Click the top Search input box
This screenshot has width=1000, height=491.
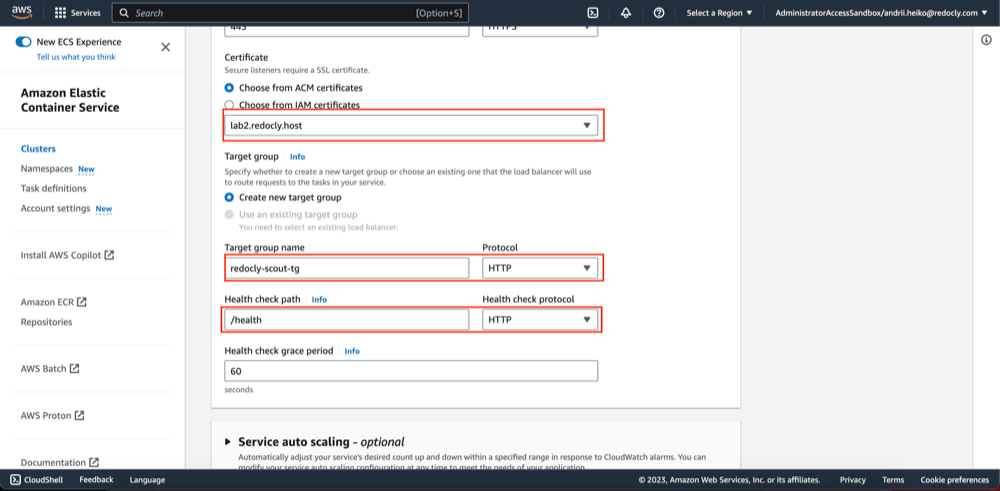click(290, 13)
